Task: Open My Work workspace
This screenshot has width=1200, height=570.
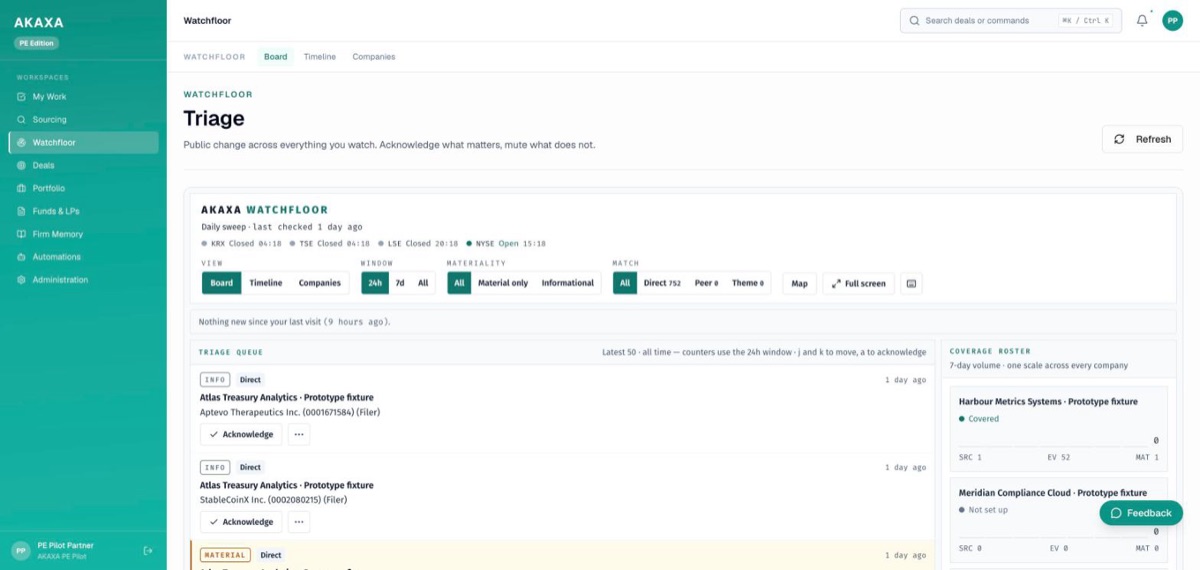Action: coord(83,97)
